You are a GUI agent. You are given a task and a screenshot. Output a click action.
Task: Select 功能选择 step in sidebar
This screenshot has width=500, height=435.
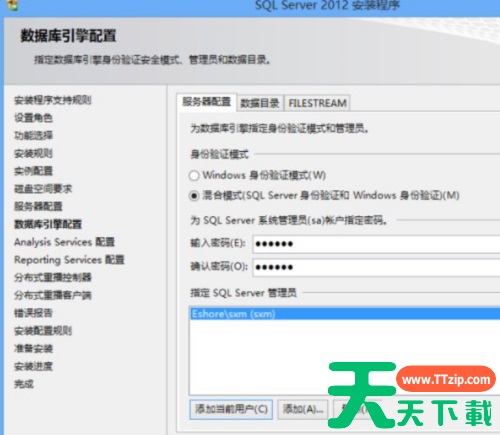click(33, 135)
